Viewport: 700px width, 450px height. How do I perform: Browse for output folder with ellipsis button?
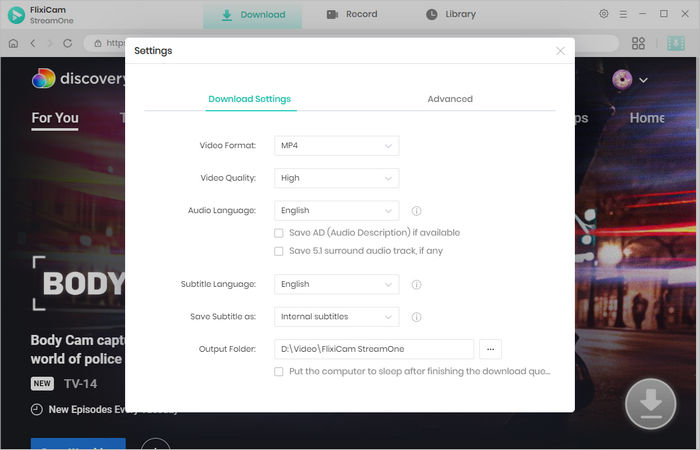[490, 349]
